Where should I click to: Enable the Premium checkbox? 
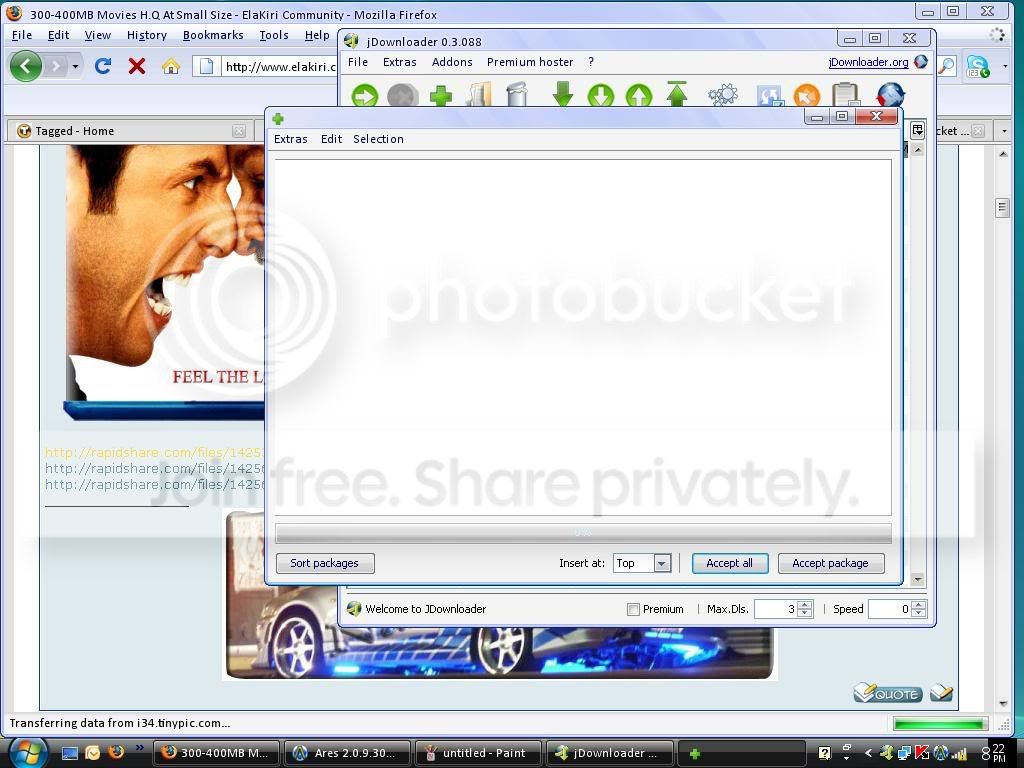click(633, 609)
